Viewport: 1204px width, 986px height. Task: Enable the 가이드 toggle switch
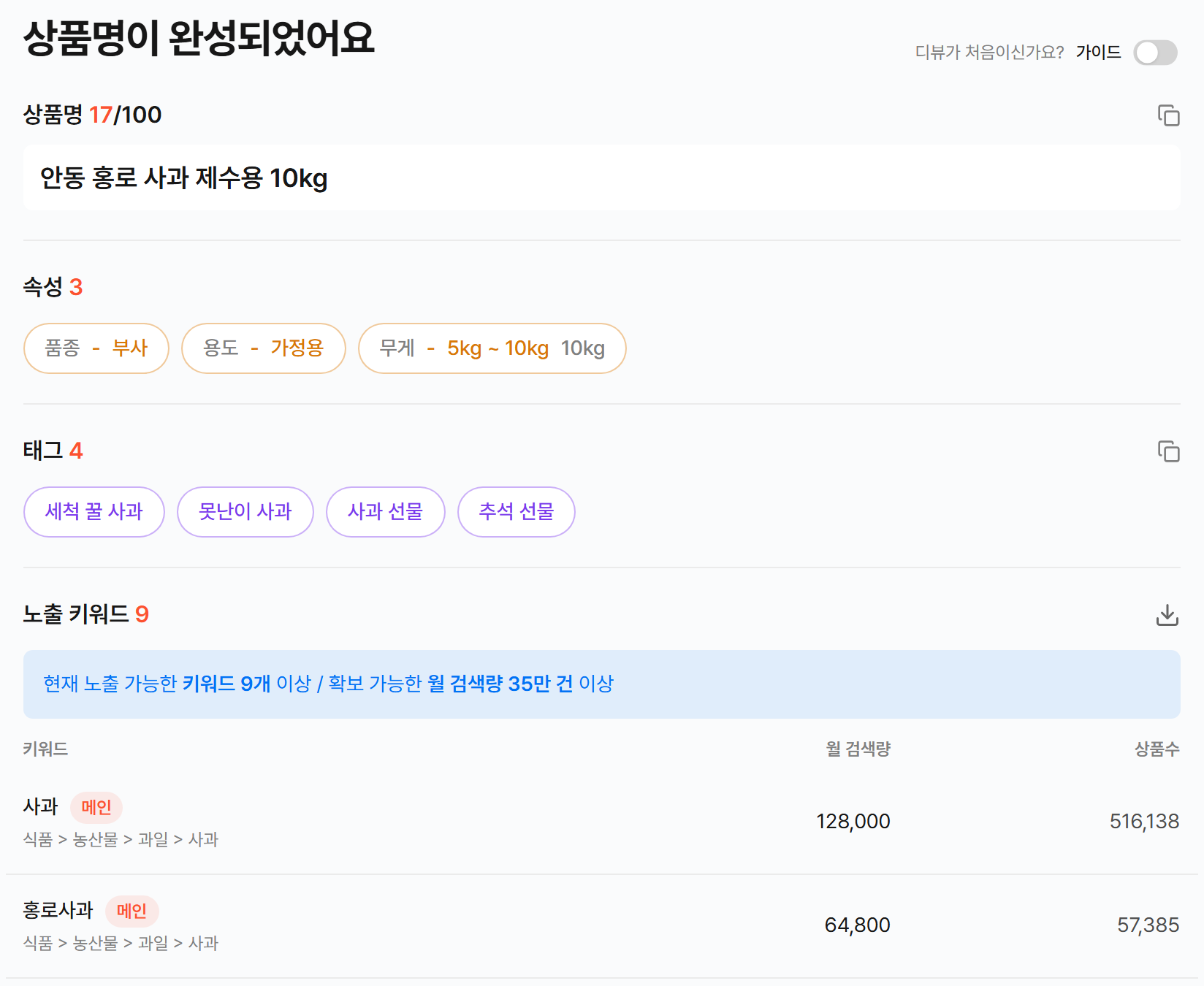tap(1155, 53)
